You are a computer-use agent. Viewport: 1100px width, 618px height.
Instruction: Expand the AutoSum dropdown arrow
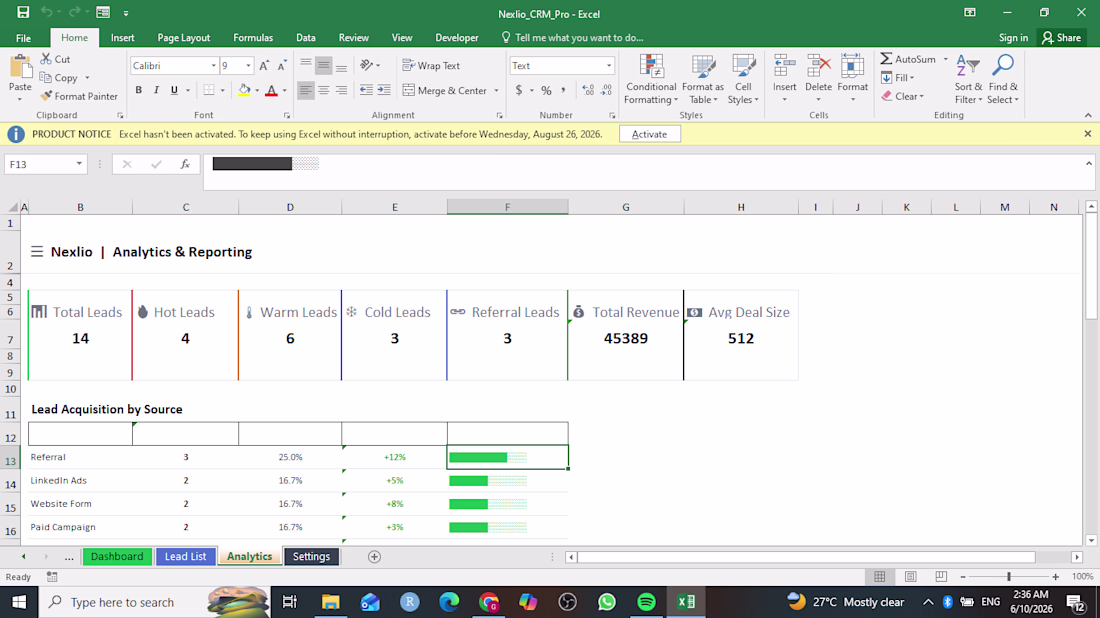[946, 59]
